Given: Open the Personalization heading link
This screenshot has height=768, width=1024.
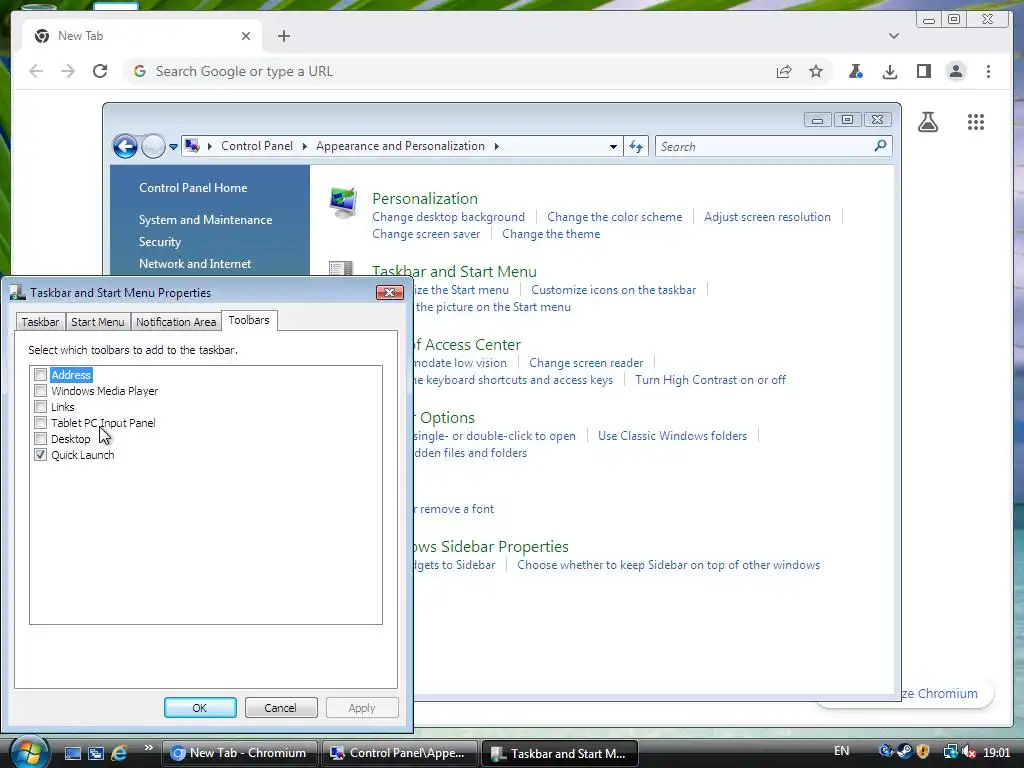Looking at the screenshot, I should (424, 199).
